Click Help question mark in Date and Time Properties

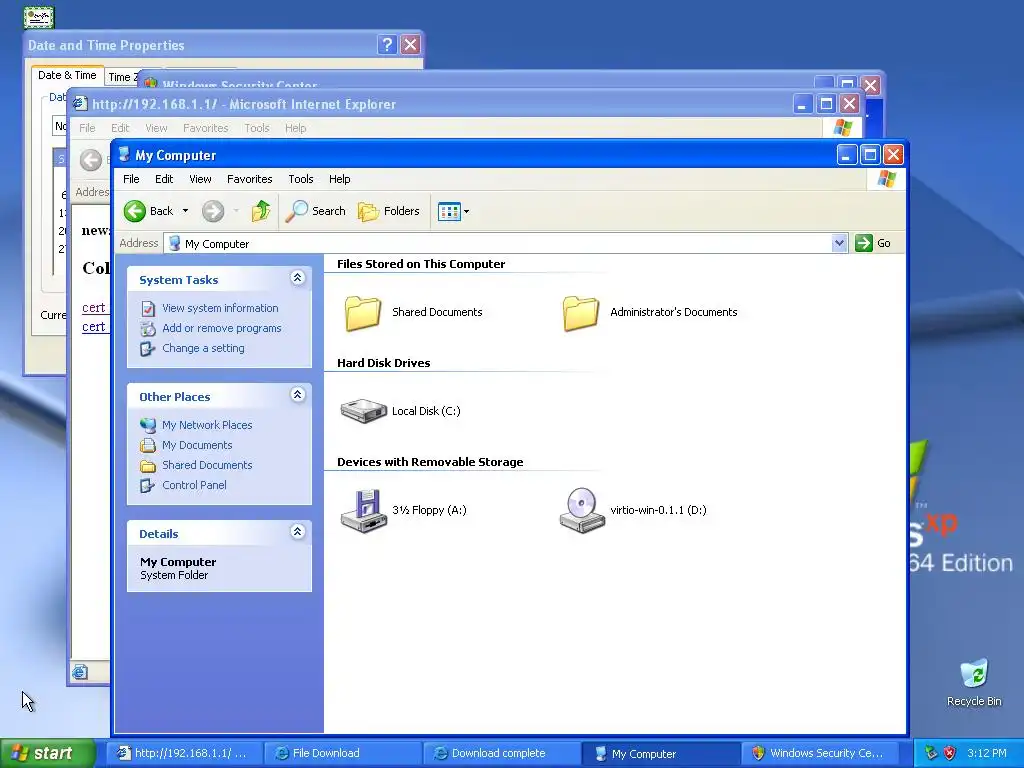[387, 44]
